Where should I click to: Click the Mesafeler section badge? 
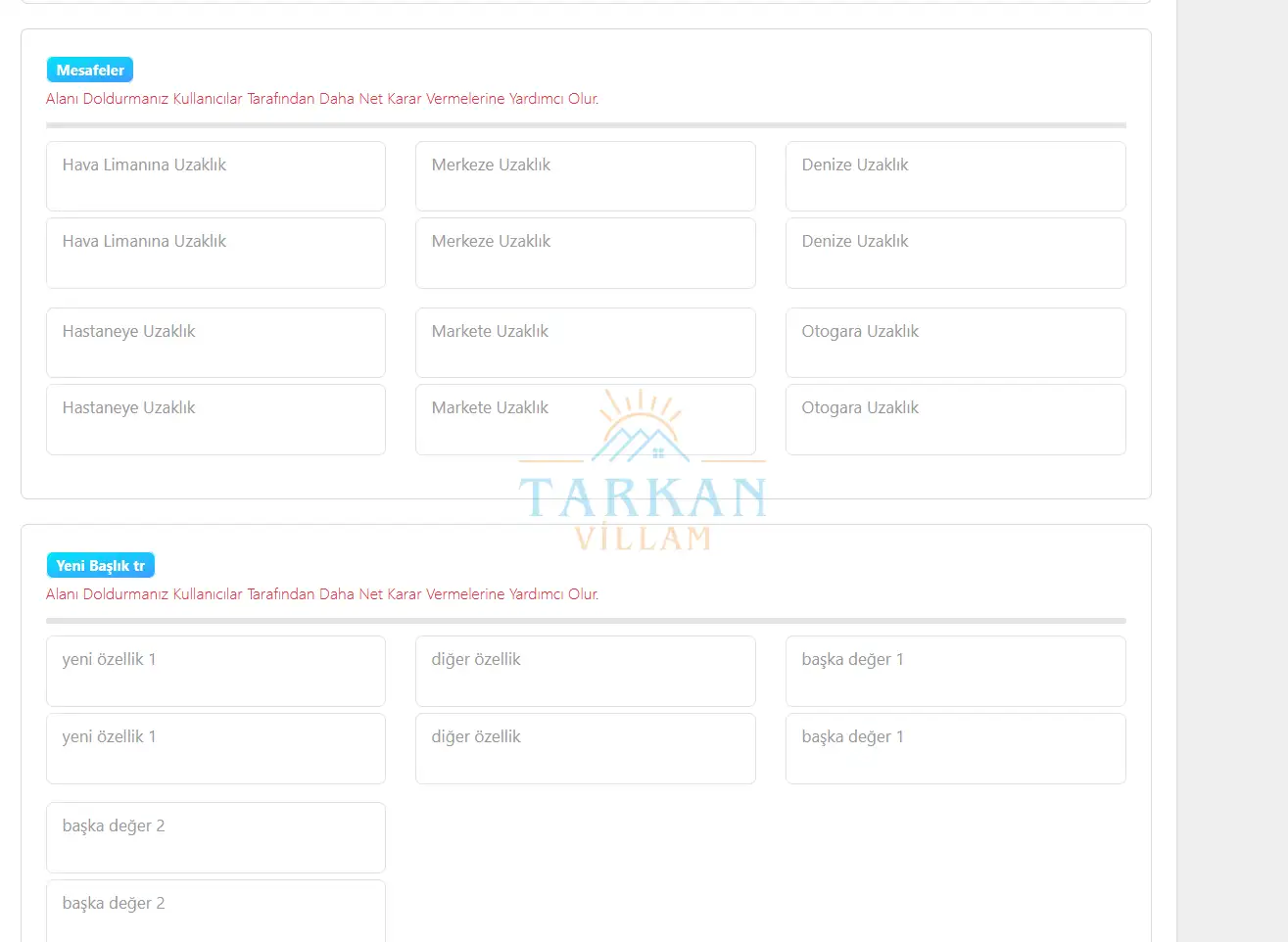90,71
